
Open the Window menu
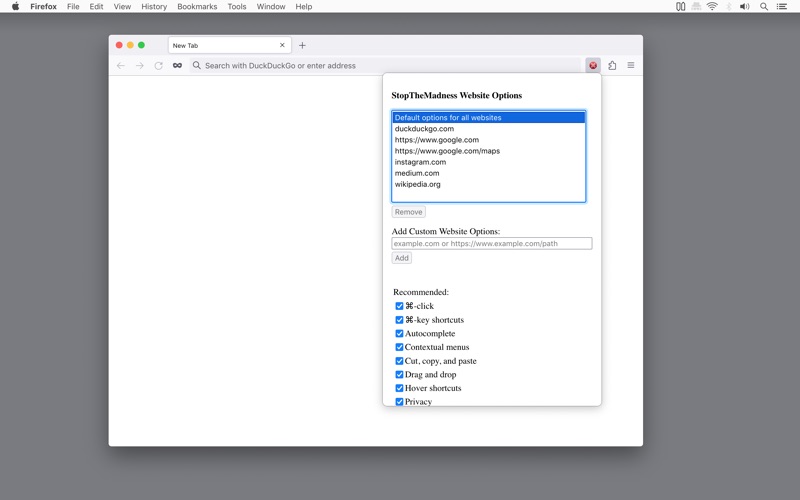coord(271,7)
